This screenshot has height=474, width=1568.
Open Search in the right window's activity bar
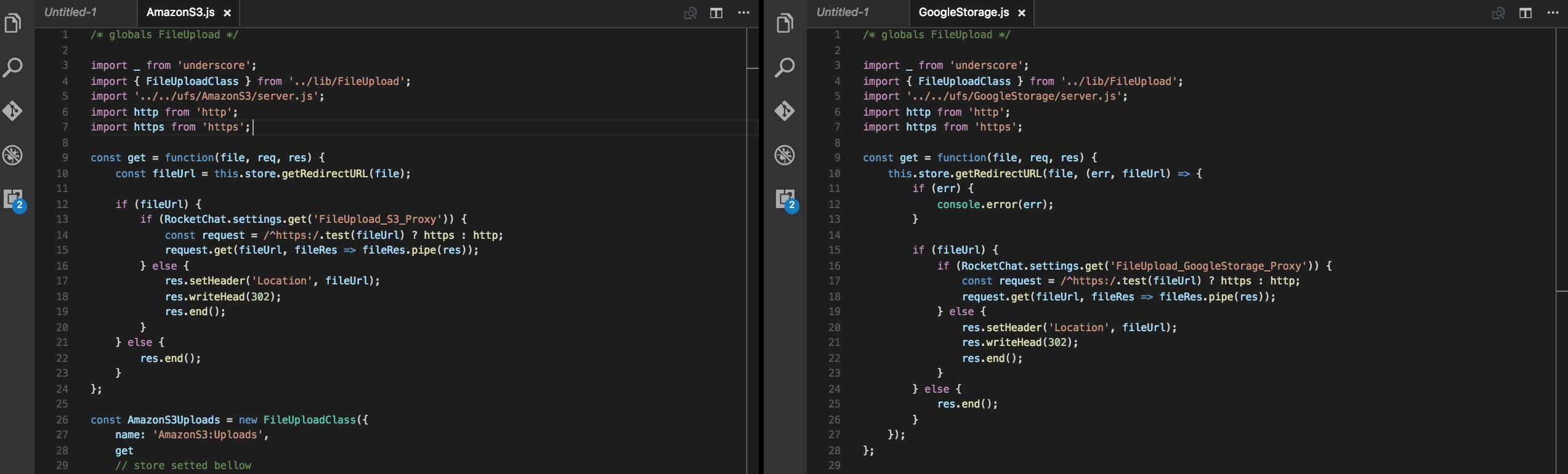tap(785, 68)
